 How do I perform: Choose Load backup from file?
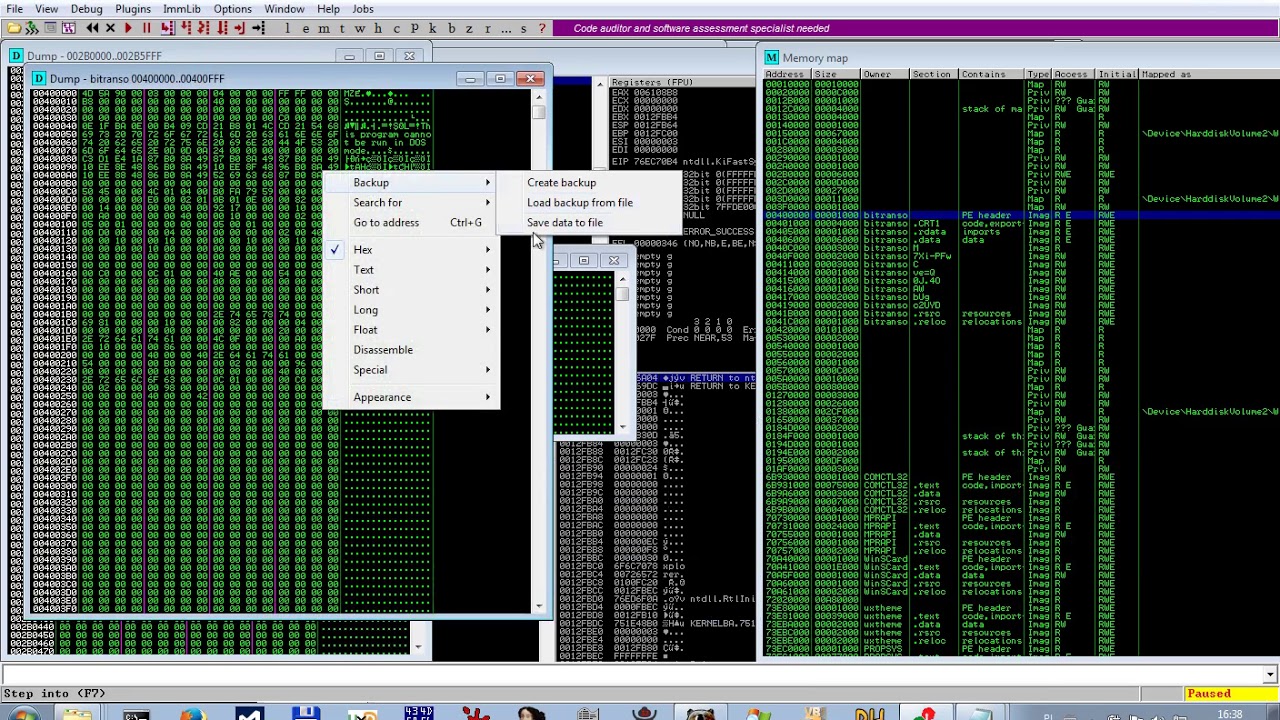(580, 203)
